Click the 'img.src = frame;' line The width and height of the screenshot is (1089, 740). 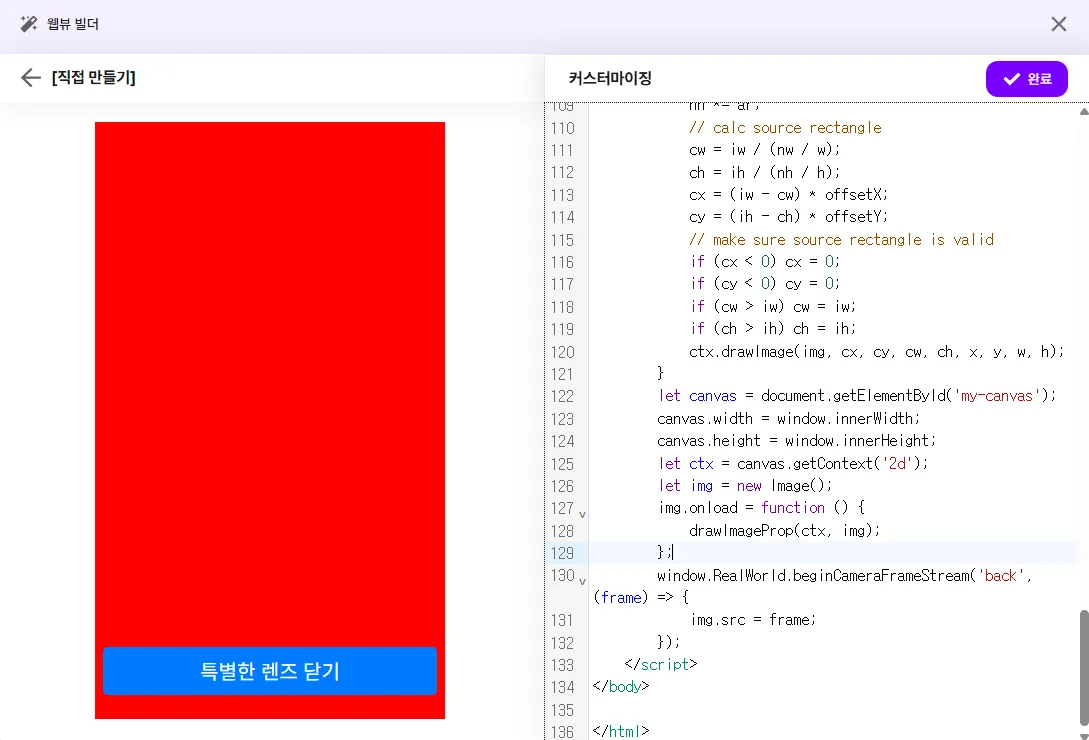click(754, 620)
